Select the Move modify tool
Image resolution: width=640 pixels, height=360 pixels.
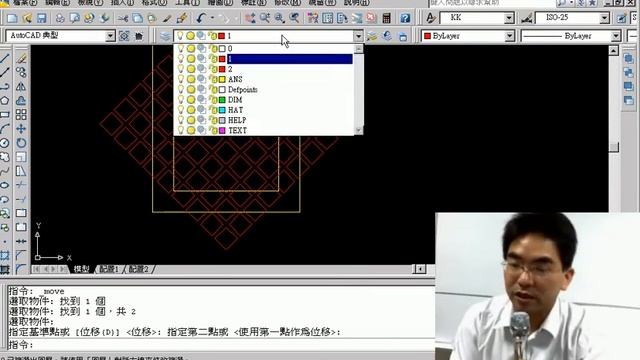(x=21, y=129)
